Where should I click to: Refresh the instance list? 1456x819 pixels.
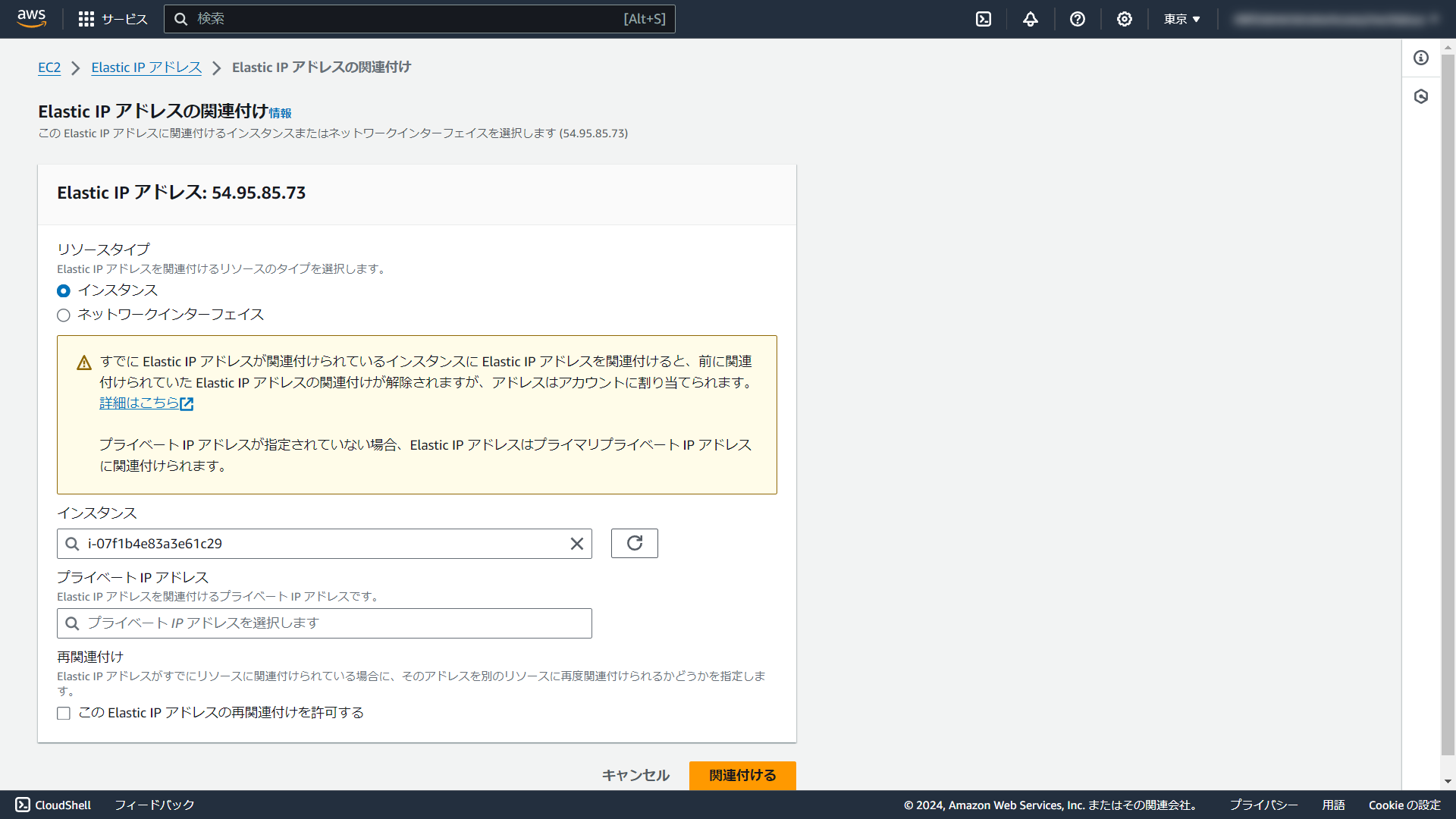click(x=634, y=543)
